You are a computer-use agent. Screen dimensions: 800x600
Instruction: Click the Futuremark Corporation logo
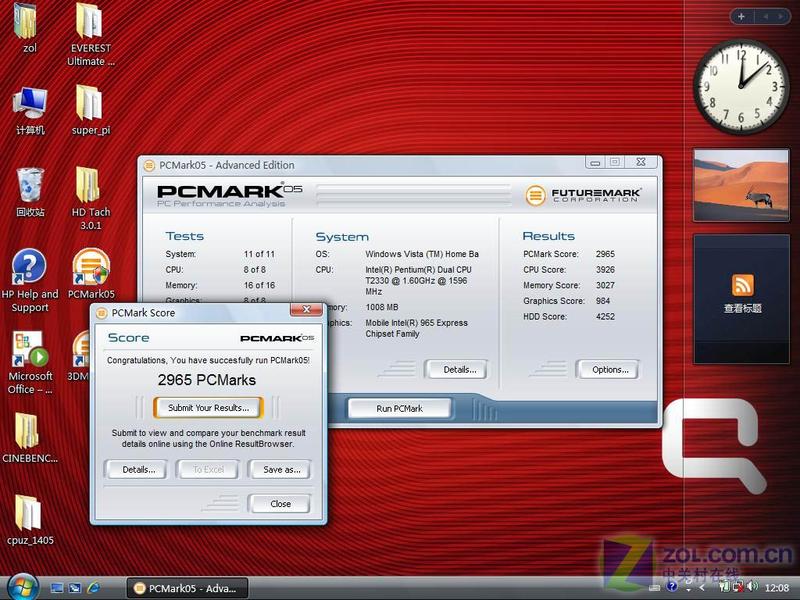pos(583,195)
